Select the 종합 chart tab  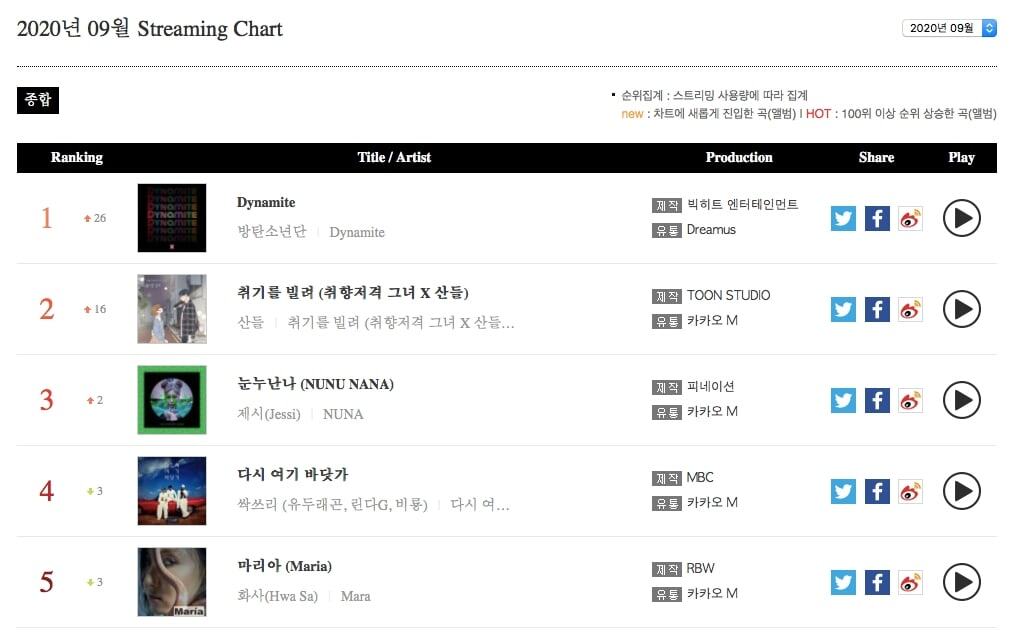pyautogui.click(x=38, y=100)
